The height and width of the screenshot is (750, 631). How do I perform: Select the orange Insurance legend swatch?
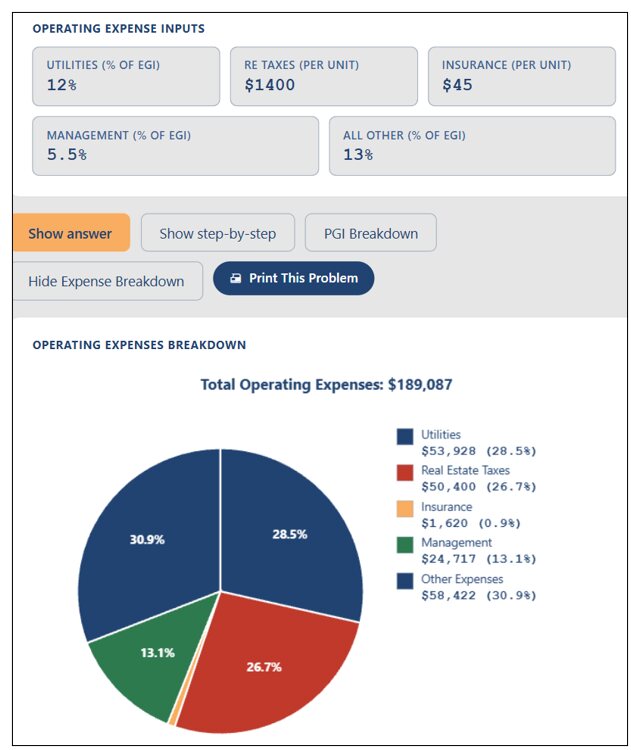(x=405, y=508)
